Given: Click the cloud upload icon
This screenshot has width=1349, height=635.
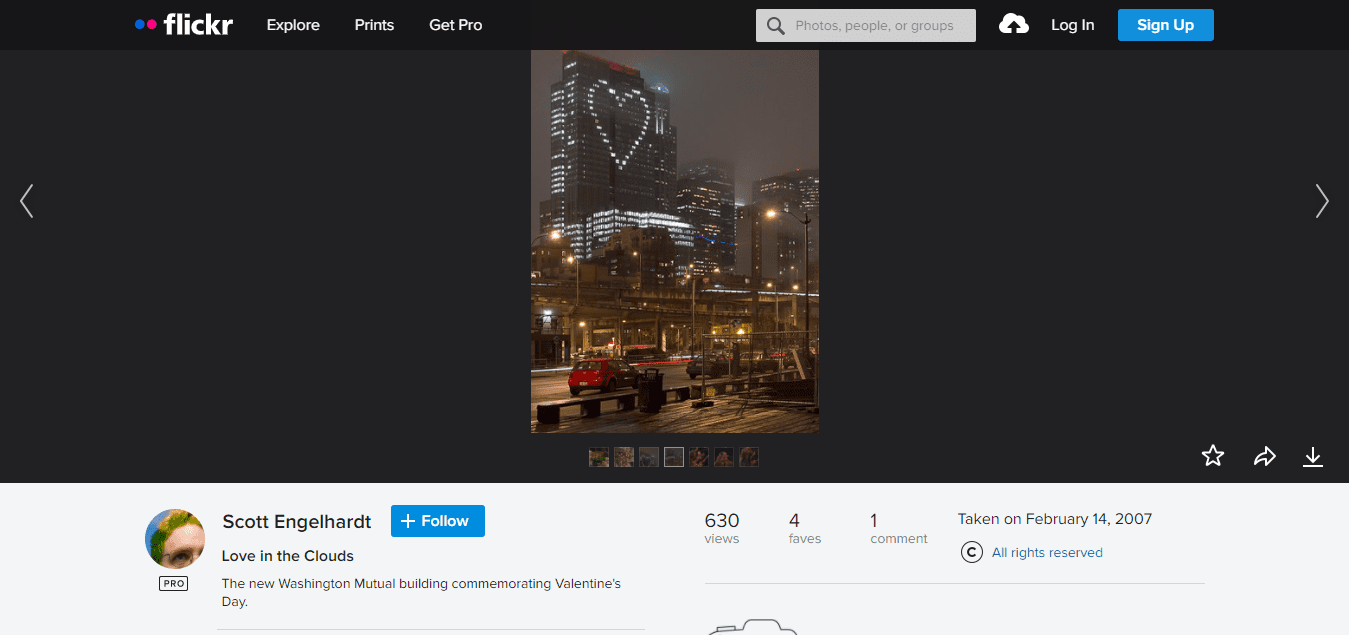Looking at the screenshot, I should coord(1013,25).
